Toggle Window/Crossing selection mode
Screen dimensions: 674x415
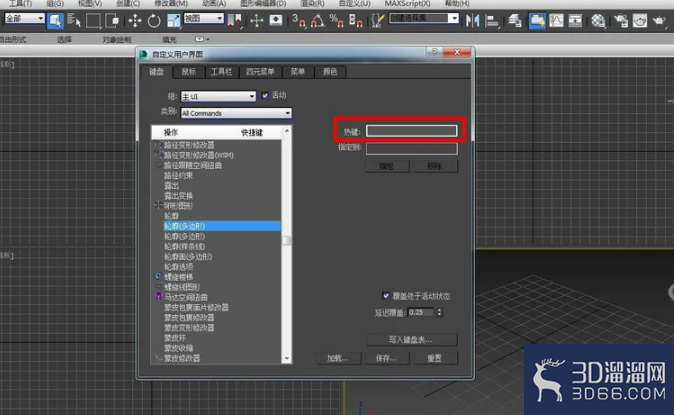click(112, 20)
